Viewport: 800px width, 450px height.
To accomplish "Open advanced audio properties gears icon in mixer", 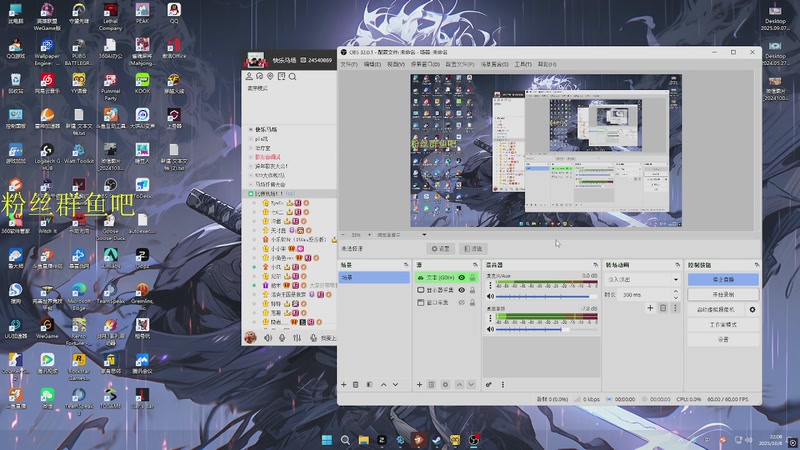I will coord(489,385).
